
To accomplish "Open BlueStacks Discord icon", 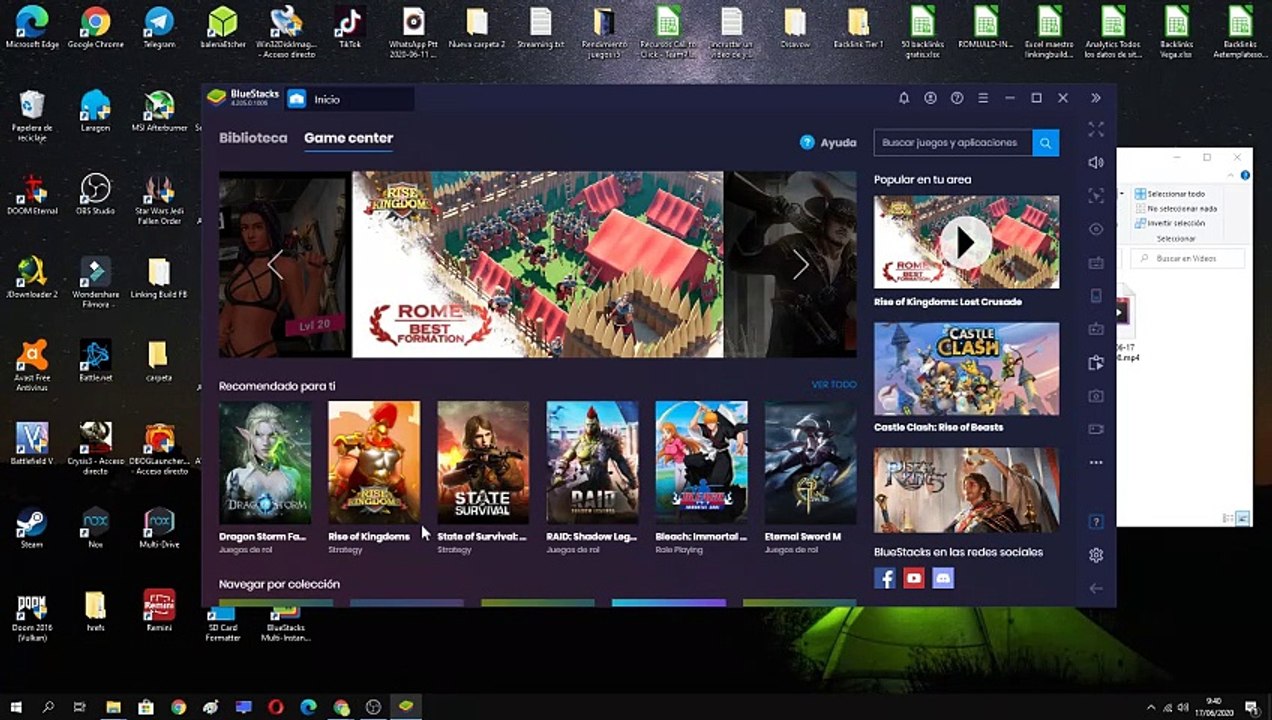I will coord(943,578).
